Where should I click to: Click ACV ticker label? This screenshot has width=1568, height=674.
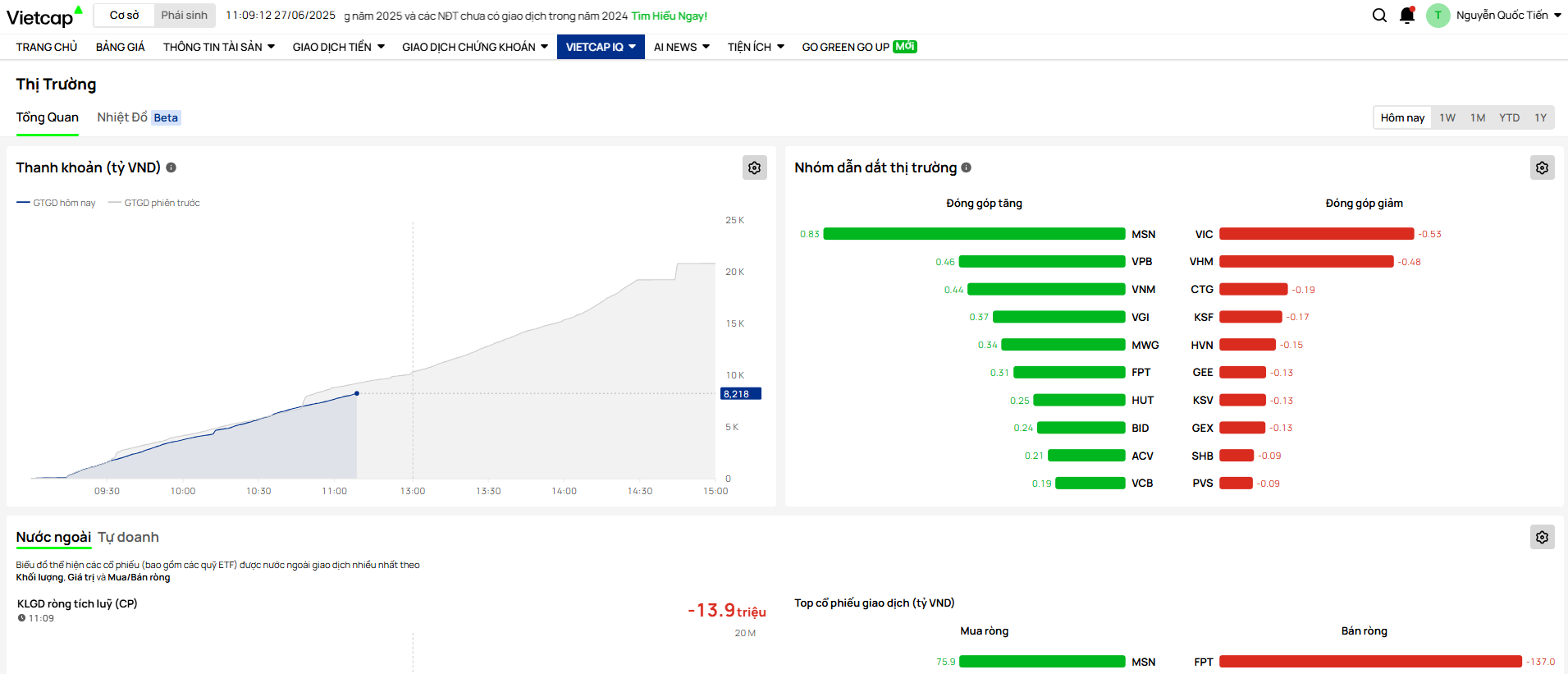point(1143,456)
